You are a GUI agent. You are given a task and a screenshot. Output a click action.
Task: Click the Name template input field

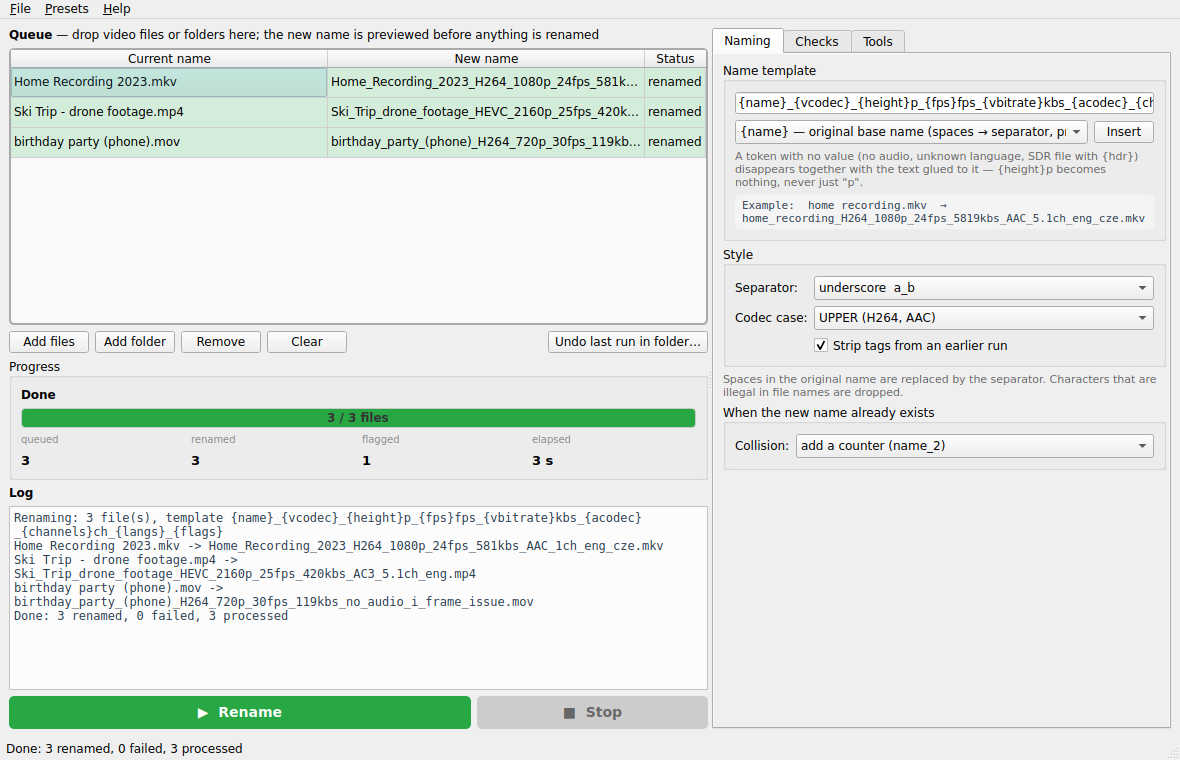tap(944, 102)
